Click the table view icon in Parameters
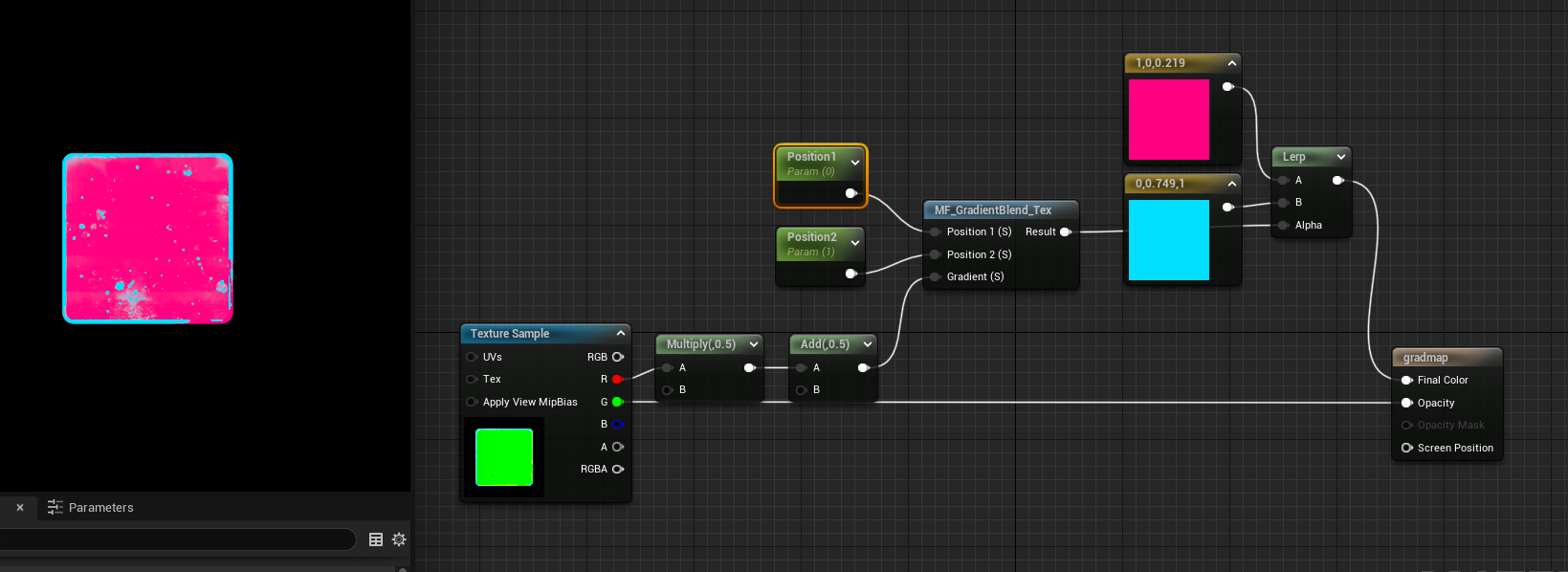1568x572 pixels. click(376, 539)
